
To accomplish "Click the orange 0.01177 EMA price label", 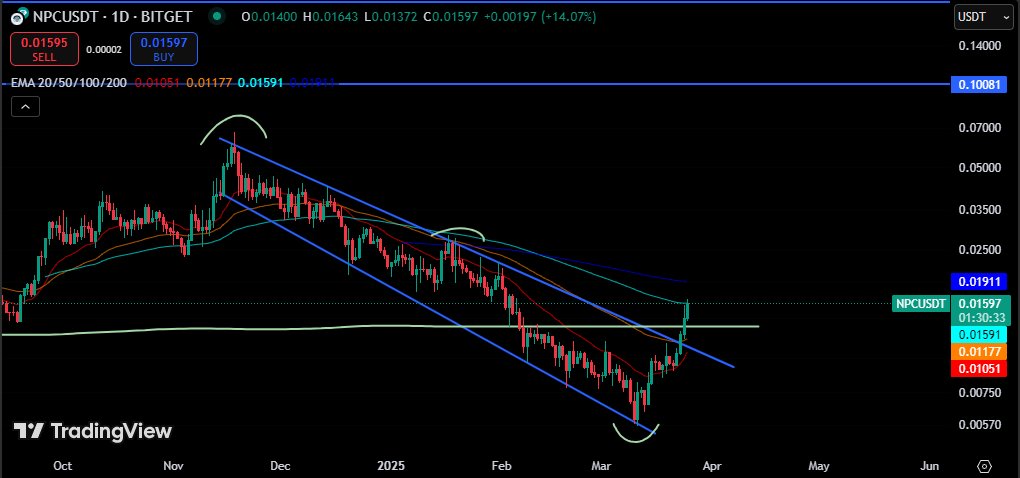I will pos(979,352).
